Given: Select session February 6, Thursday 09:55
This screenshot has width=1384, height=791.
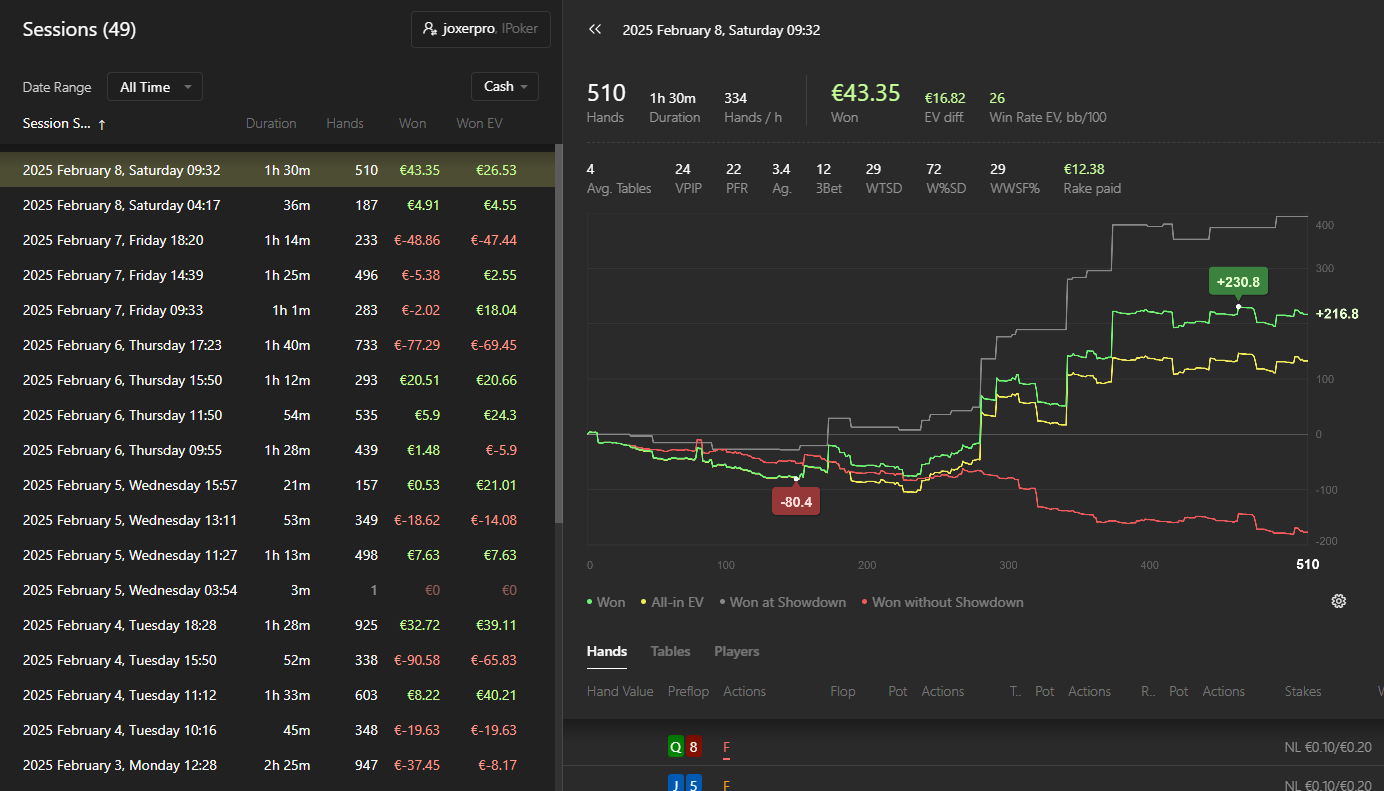Looking at the screenshot, I should 277,450.
